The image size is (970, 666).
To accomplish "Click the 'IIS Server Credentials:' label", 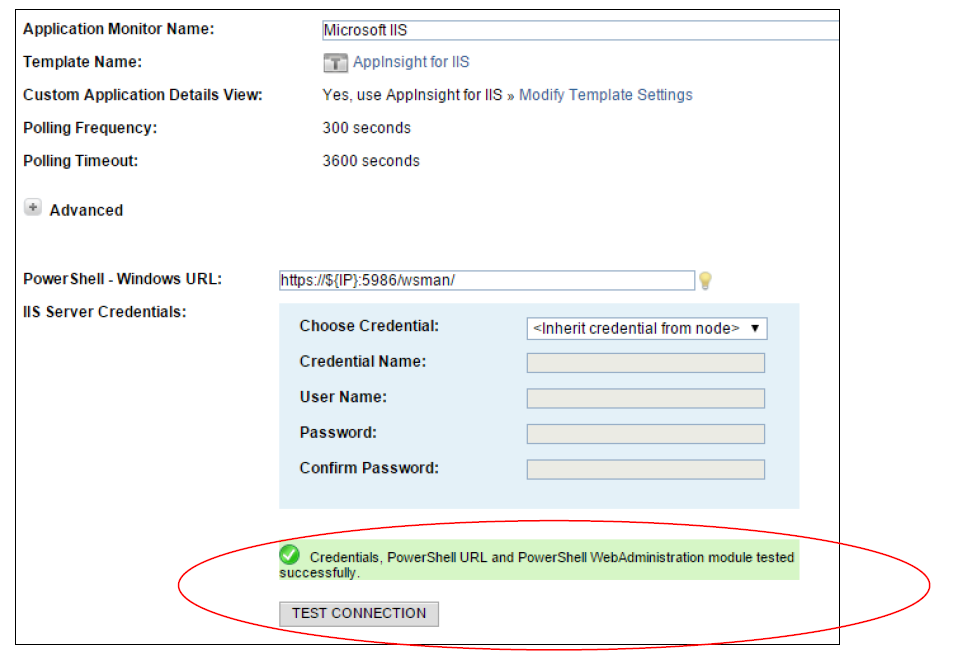I will [x=105, y=312].
